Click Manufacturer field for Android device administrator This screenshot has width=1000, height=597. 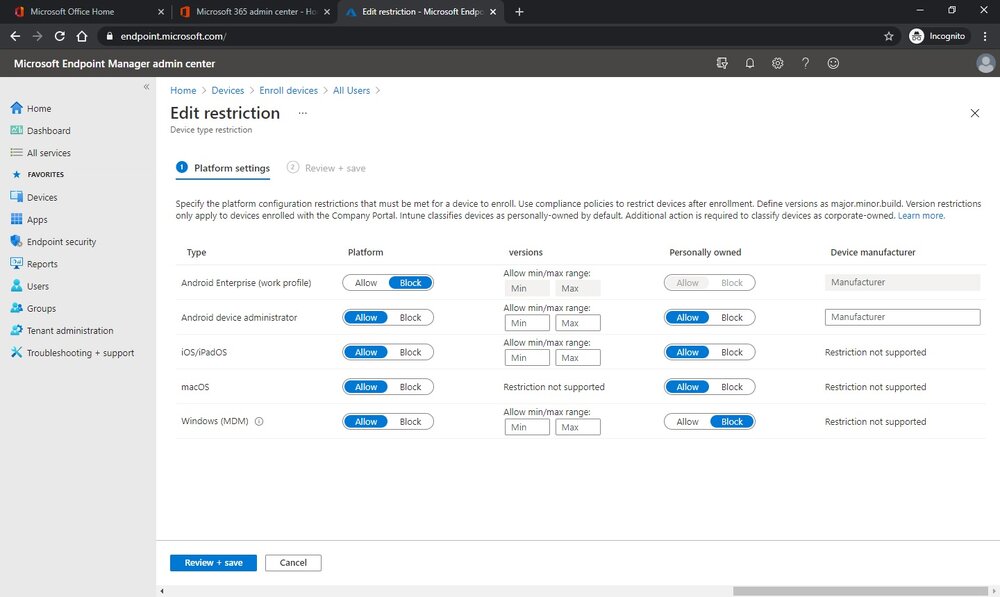(x=902, y=317)
